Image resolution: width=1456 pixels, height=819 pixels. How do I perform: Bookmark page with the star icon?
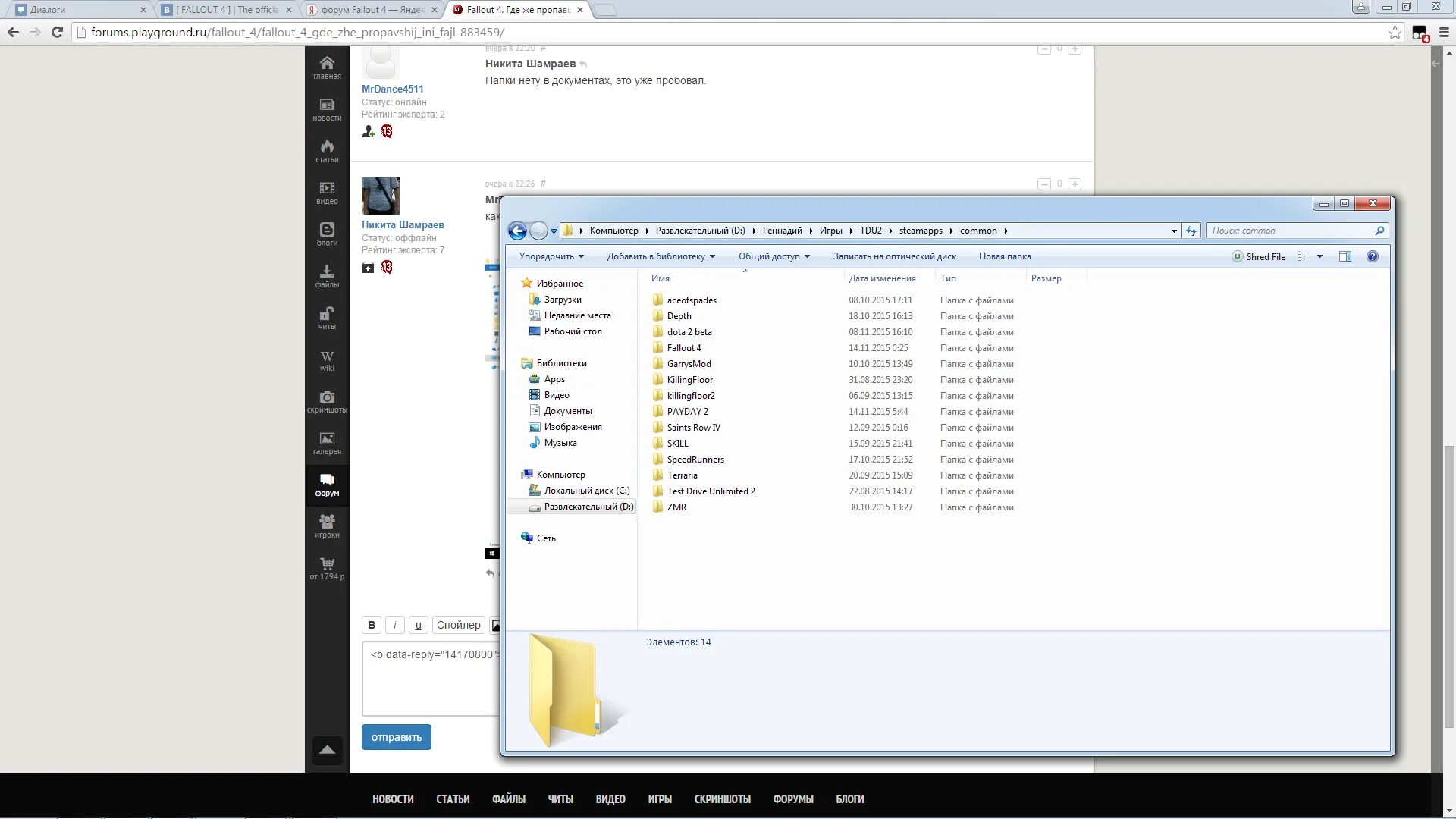(1394, 32)
